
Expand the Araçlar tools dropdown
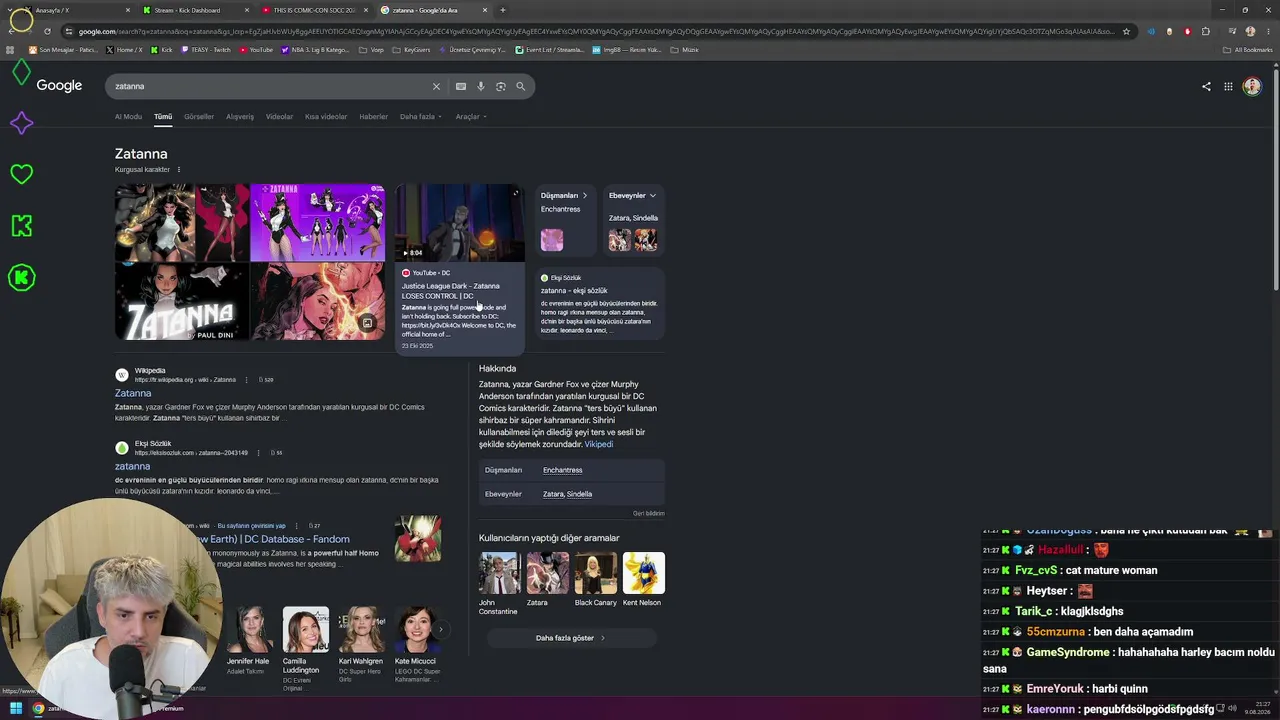click(471, 117)
